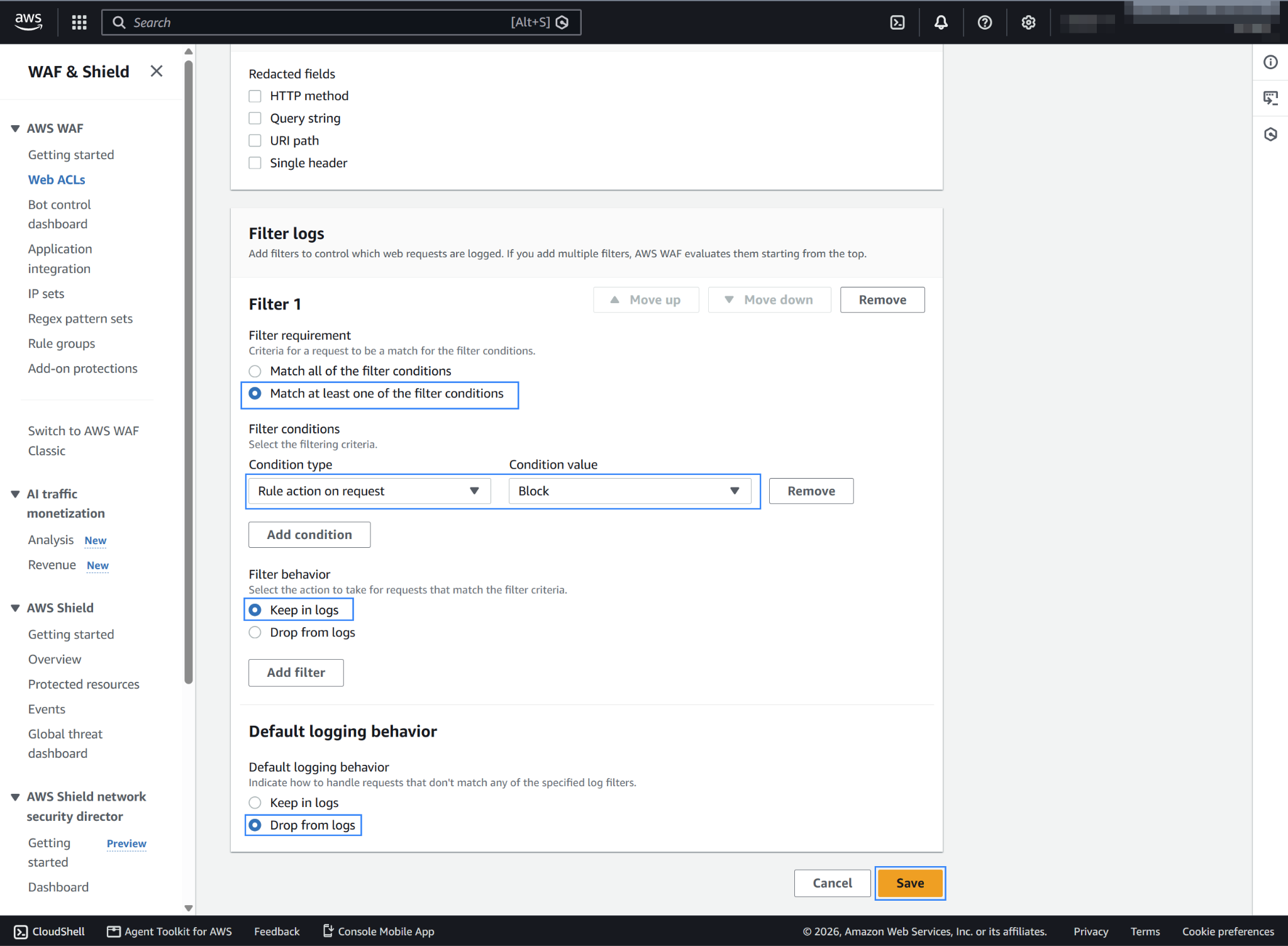Open the tutorials panel icon at right
The width and height of the screenshot is (1288, 946).
pyautogui.click(x=1270, y=98)
